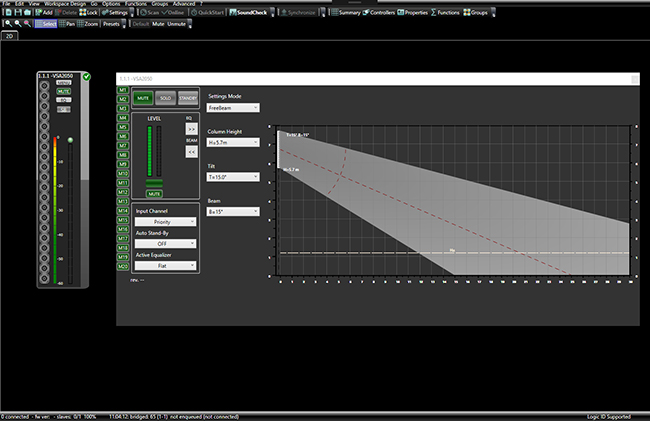Screen dimensions: 650x421
Task: Toggle the green MUTE button beside SOLO
Action: pyautogui.click(x=143, y=98)
